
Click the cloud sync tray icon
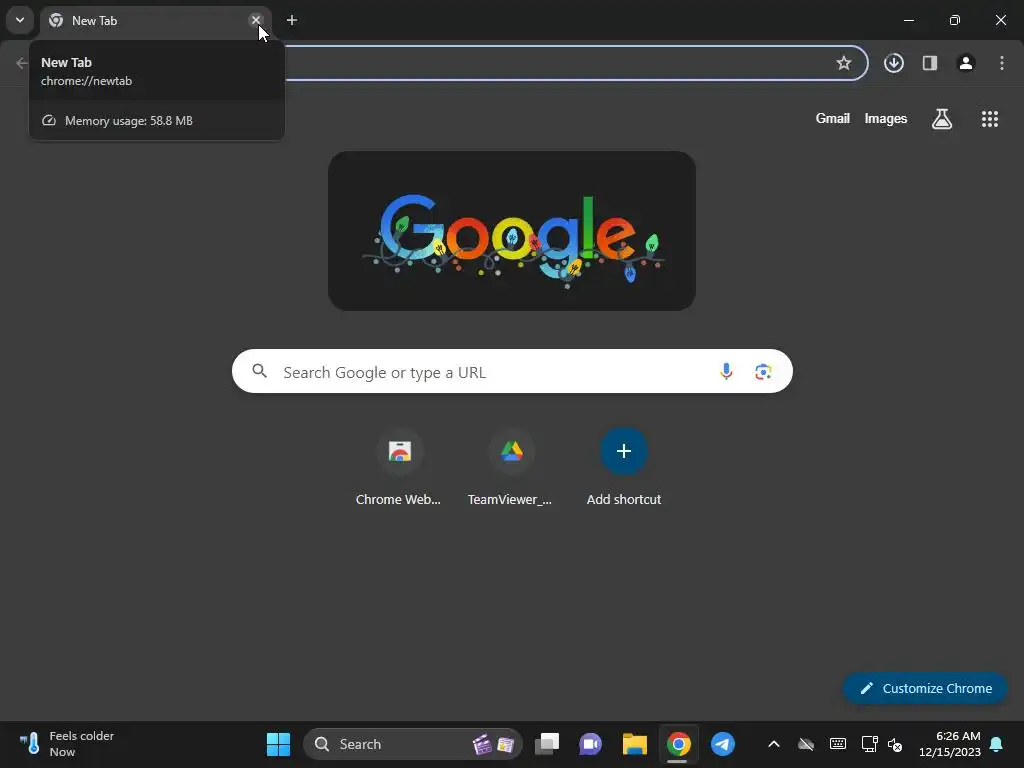[806, 744]
